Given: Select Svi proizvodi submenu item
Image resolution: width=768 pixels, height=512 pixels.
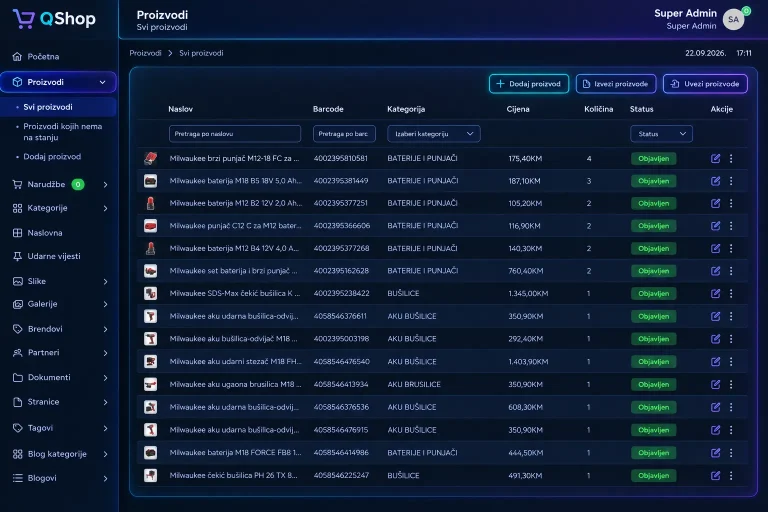Looking at the screenshot, I should click(48, 107).
